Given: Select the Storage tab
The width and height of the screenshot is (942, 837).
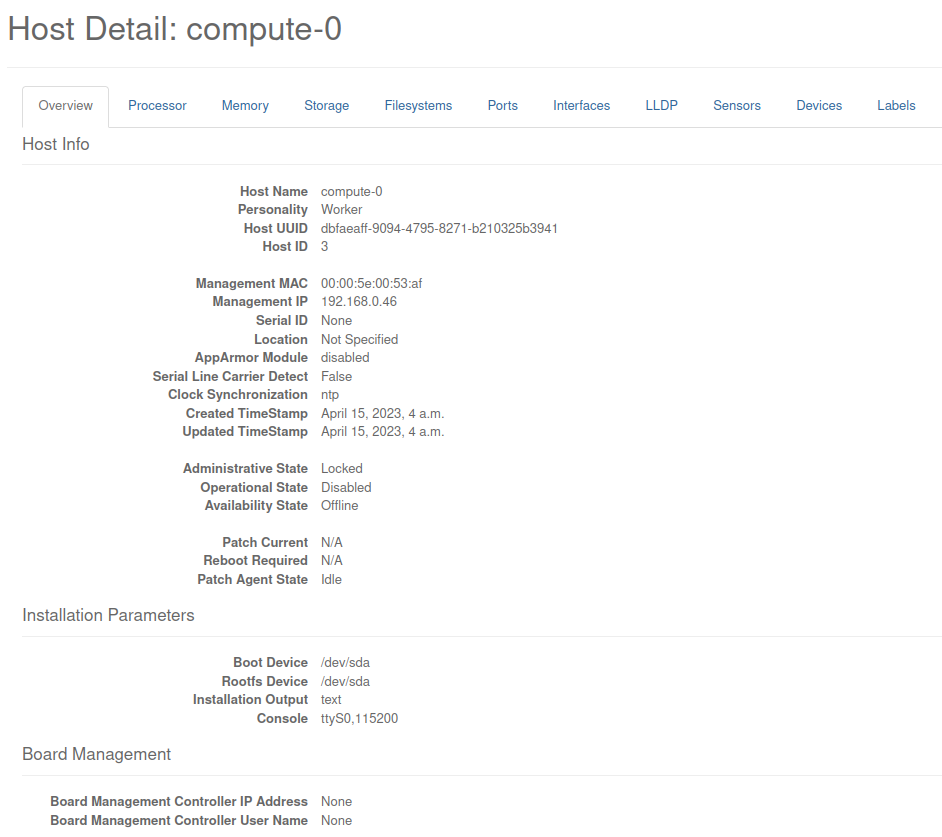Looking at the screenshot, I should coord(326,105).
